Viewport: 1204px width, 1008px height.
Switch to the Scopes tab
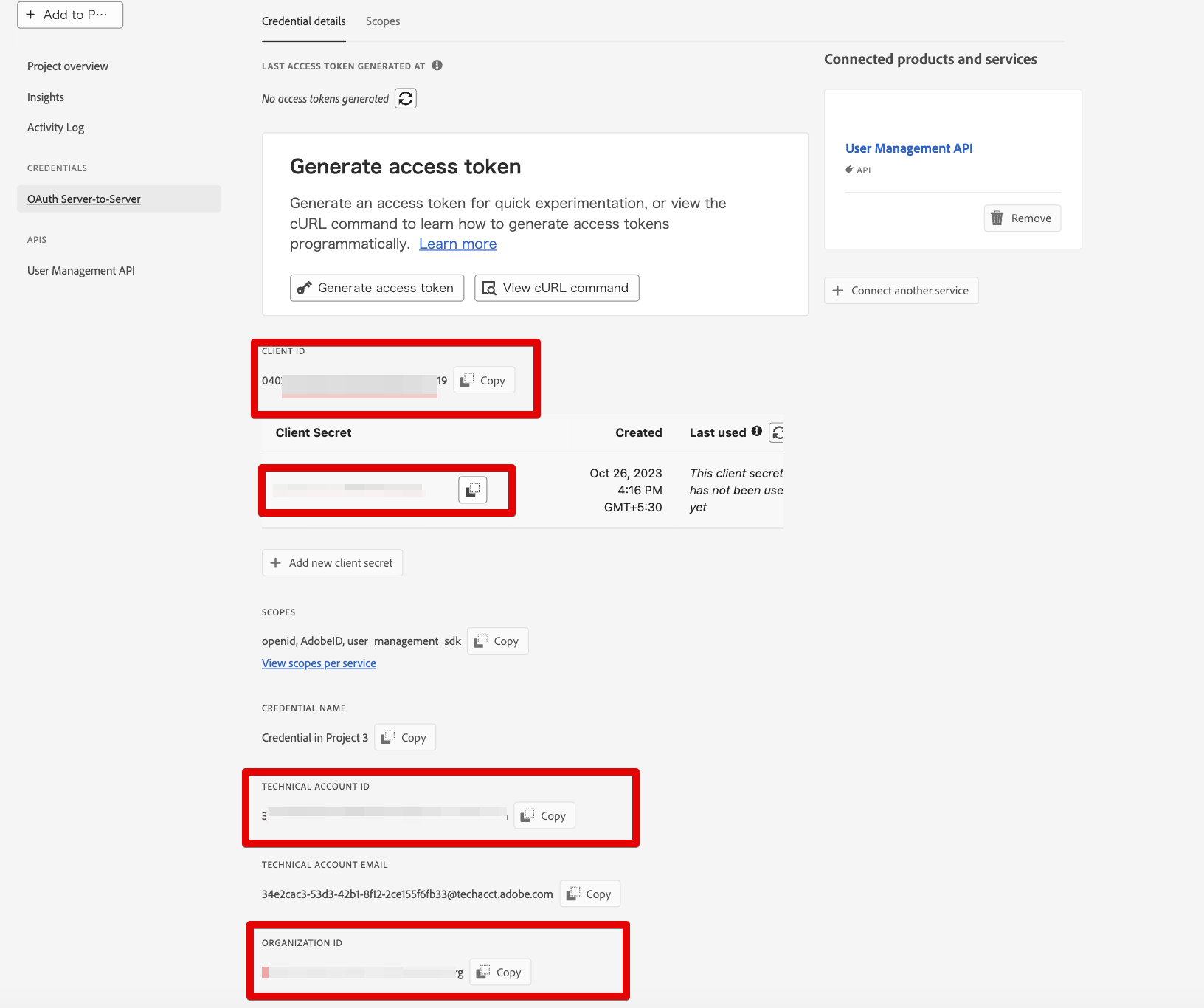[x=383, y=21]
